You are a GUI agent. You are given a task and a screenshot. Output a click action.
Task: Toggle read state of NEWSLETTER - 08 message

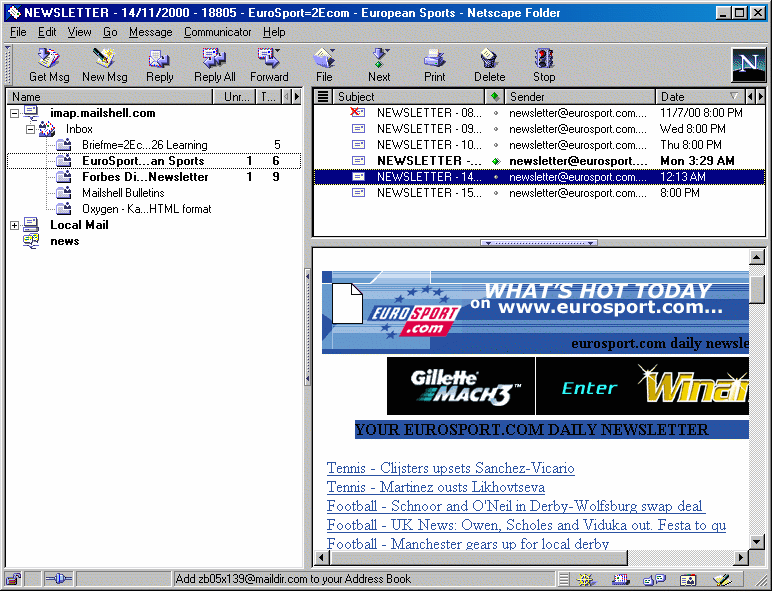[x=496, y=113]
